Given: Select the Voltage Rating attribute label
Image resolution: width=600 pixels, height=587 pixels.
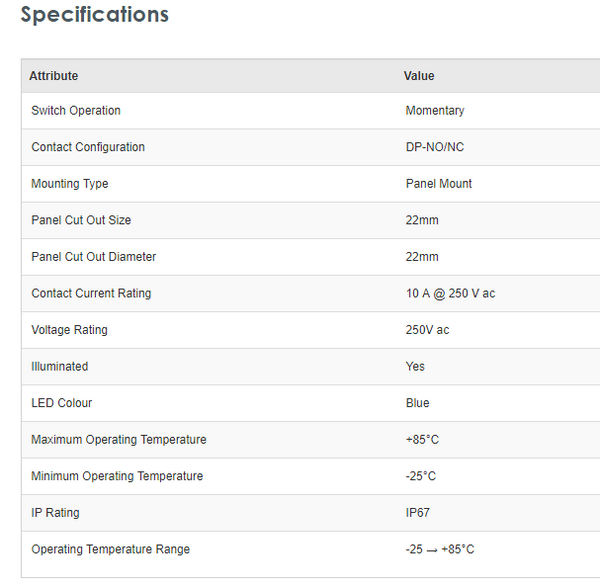Looking at the screenshot, I should pos(69,330).
